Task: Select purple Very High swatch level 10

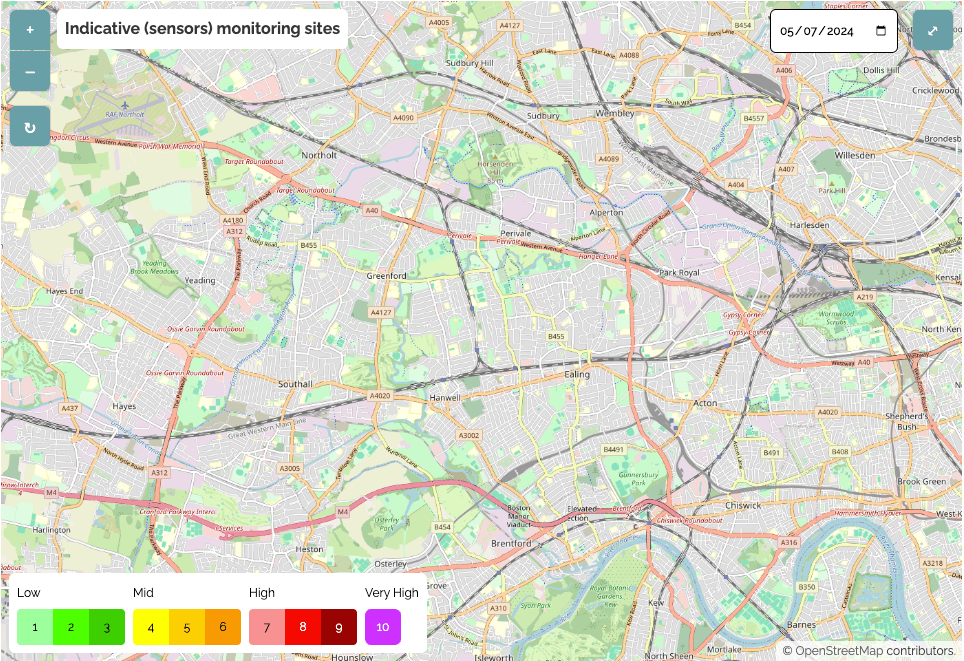Action: [x=382, y=627]
